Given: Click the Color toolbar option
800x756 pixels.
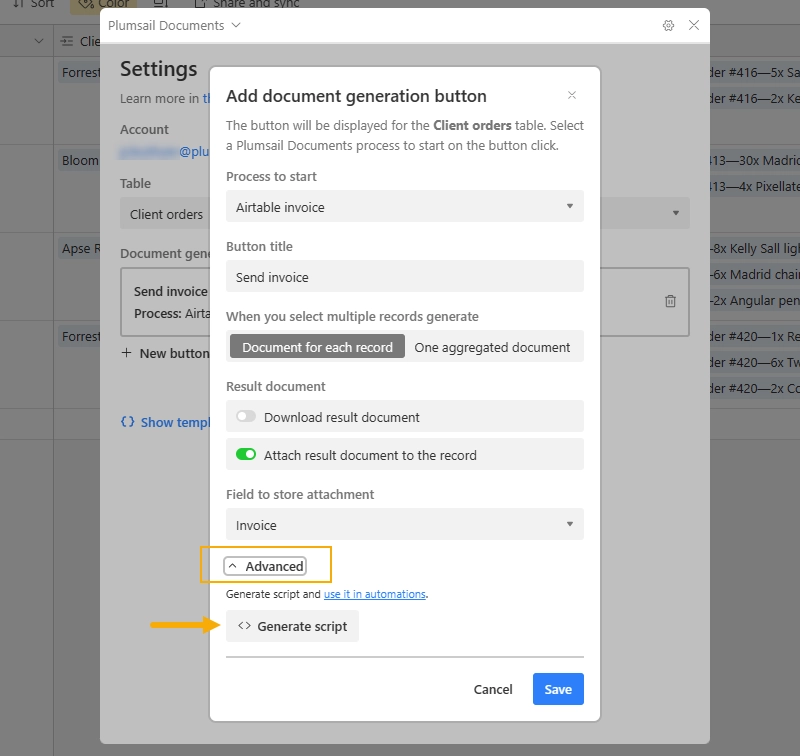Looking at the screenshot, I should pos(104,4).
